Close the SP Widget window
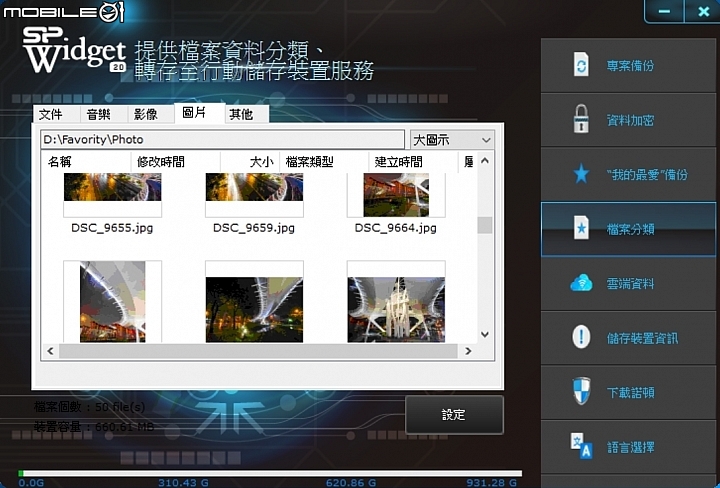The width and height of the screenshot is (720, 488). [703, 11]
